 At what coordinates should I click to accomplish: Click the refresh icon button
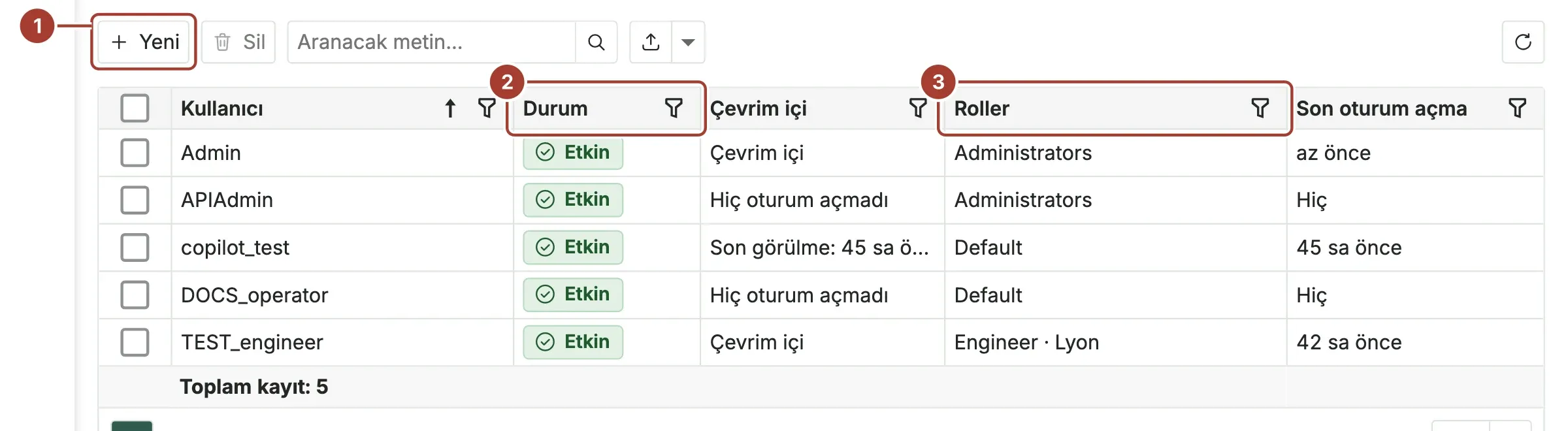click(1523, 42)
